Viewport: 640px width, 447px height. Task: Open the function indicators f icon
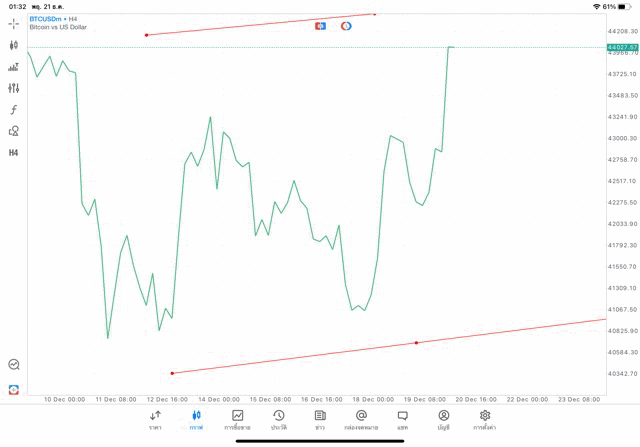pos(14,109)
